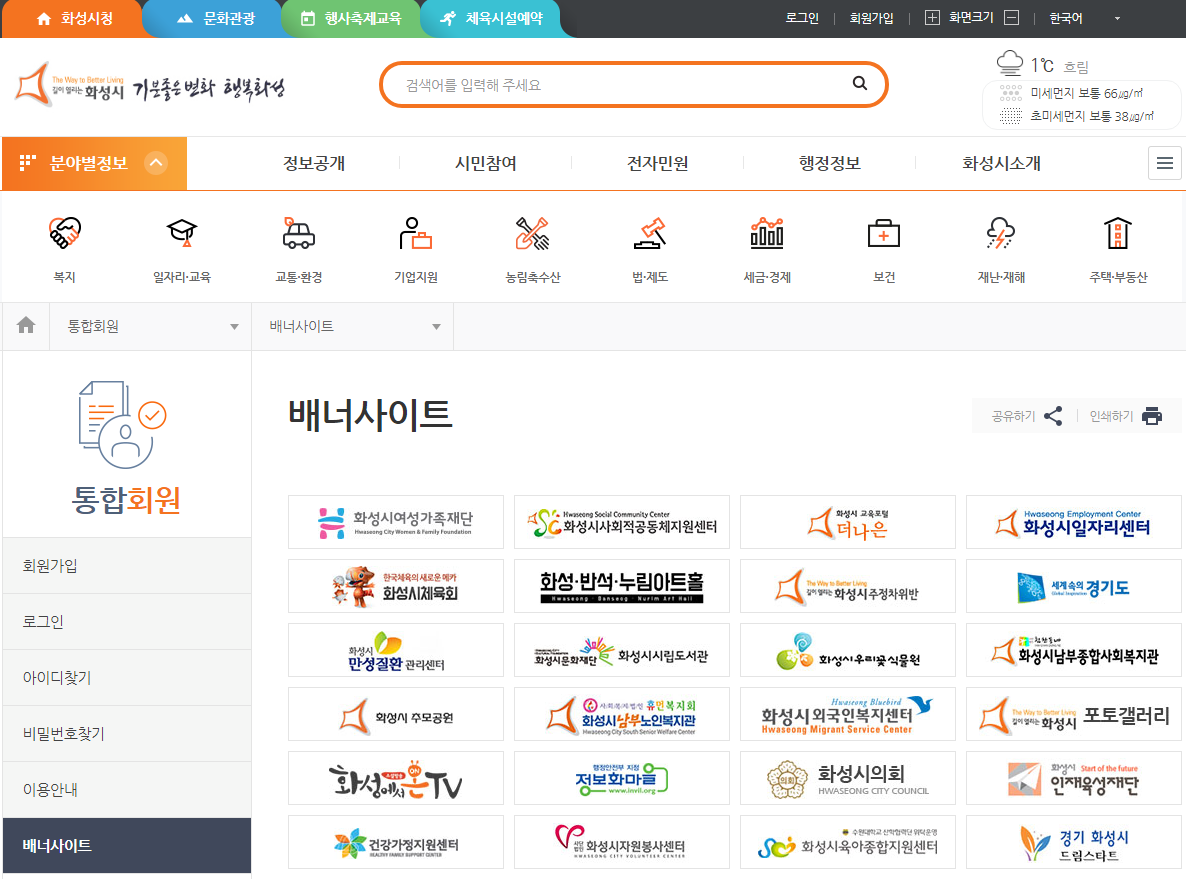Open the 한국어 language dropdown
This screenshot has width=1186, height=879.
coord(1085,18)
